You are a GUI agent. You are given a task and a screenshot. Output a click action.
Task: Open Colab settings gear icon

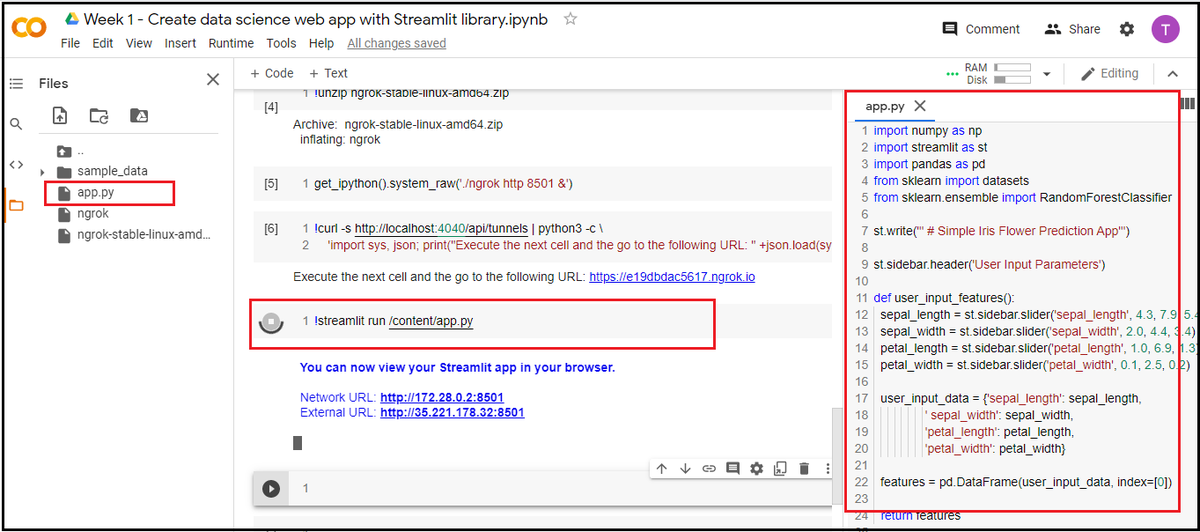(1127, 29)
